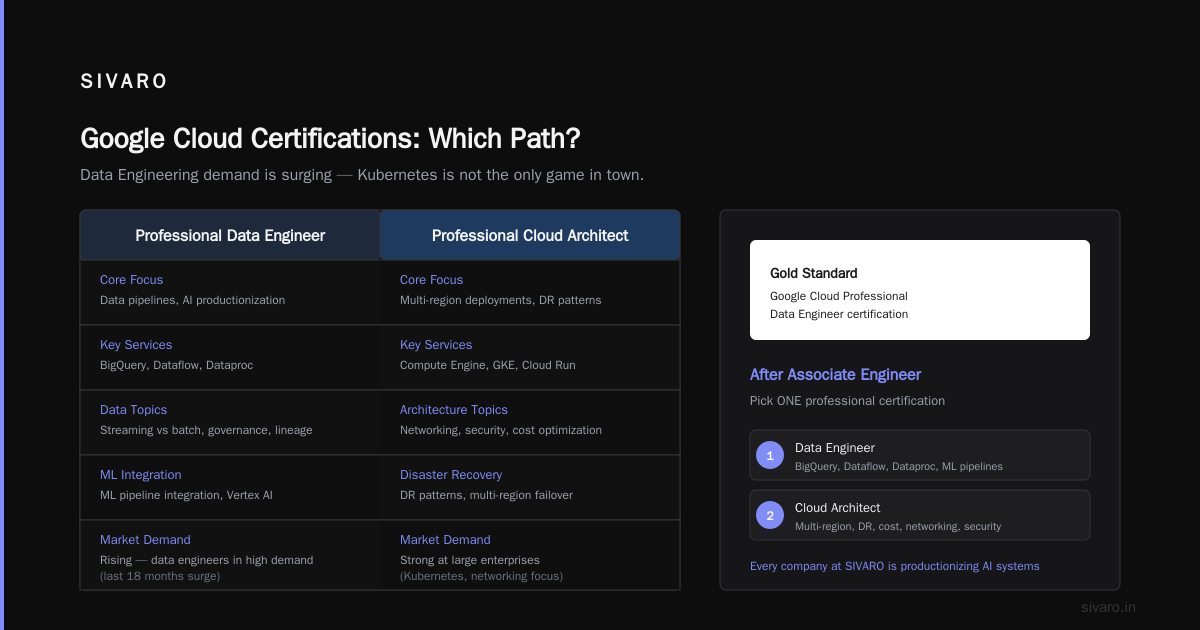This screenshot has height=630, width=1200.
Task: Click 'Market Demand' label under Cloud Architect
Action: click(x=445, y=540)
